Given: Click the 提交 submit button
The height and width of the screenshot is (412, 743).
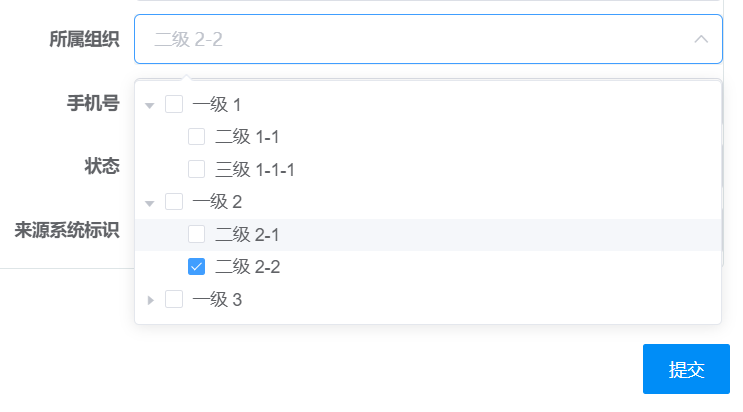Looking at the screenshot, I should 686,369.
